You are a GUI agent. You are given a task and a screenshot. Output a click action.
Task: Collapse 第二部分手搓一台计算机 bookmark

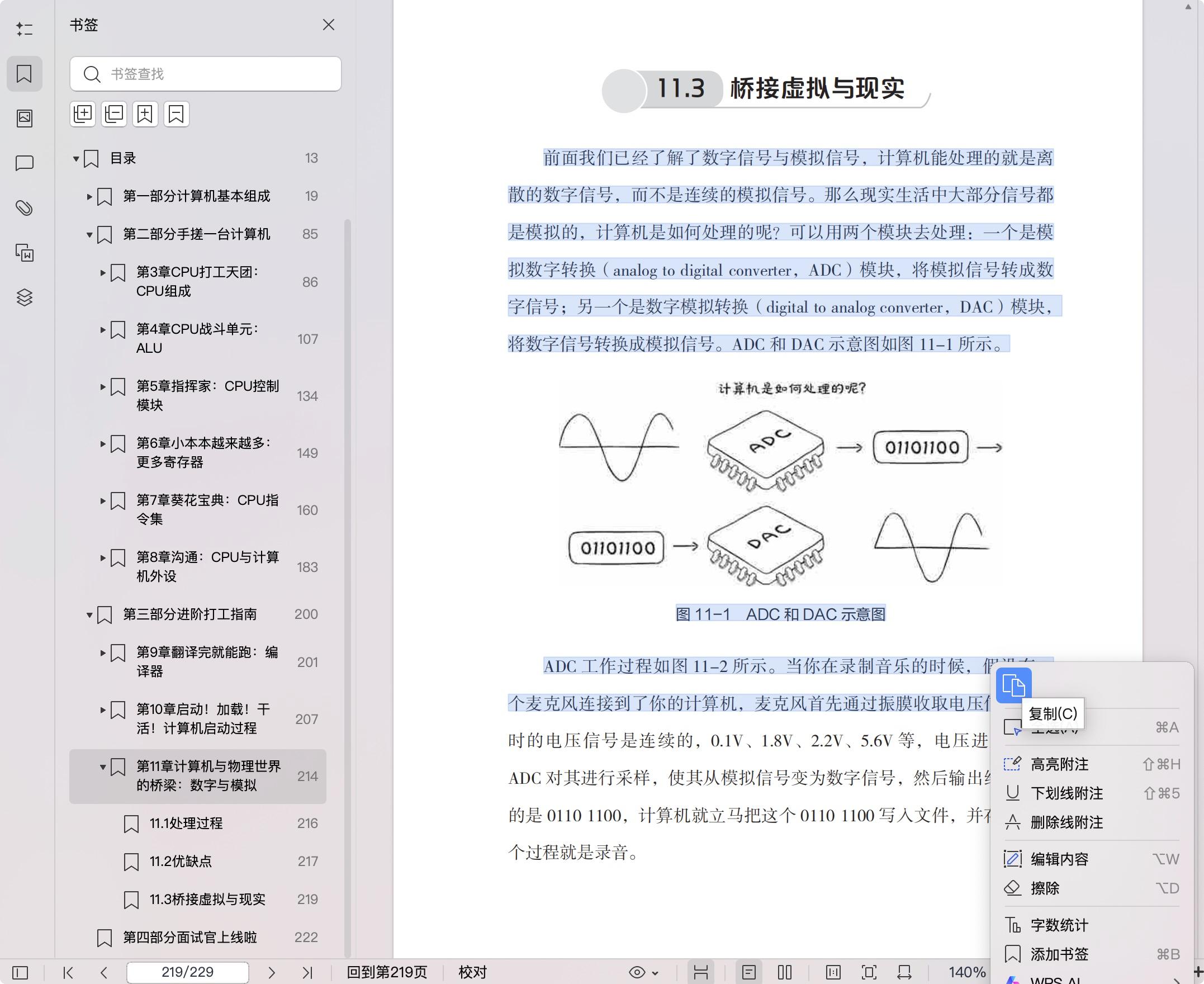(x=89, y=235)
